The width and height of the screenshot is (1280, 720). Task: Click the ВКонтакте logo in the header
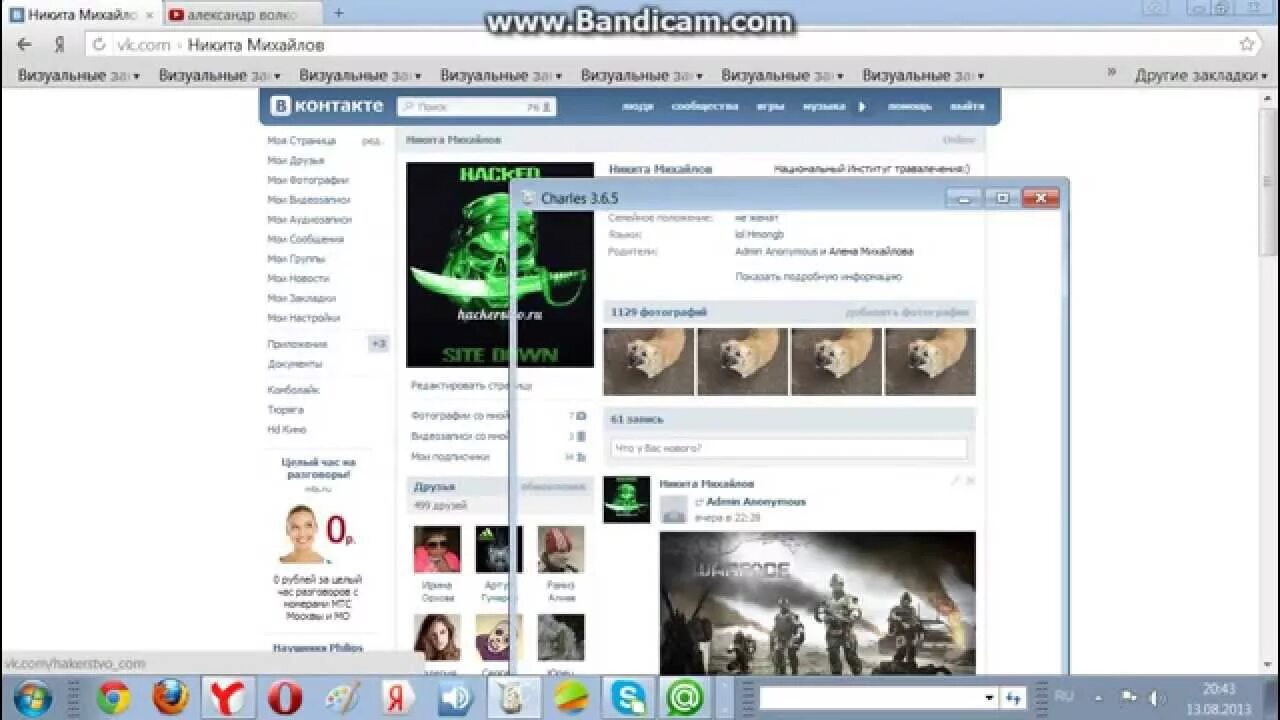(327, 106)
